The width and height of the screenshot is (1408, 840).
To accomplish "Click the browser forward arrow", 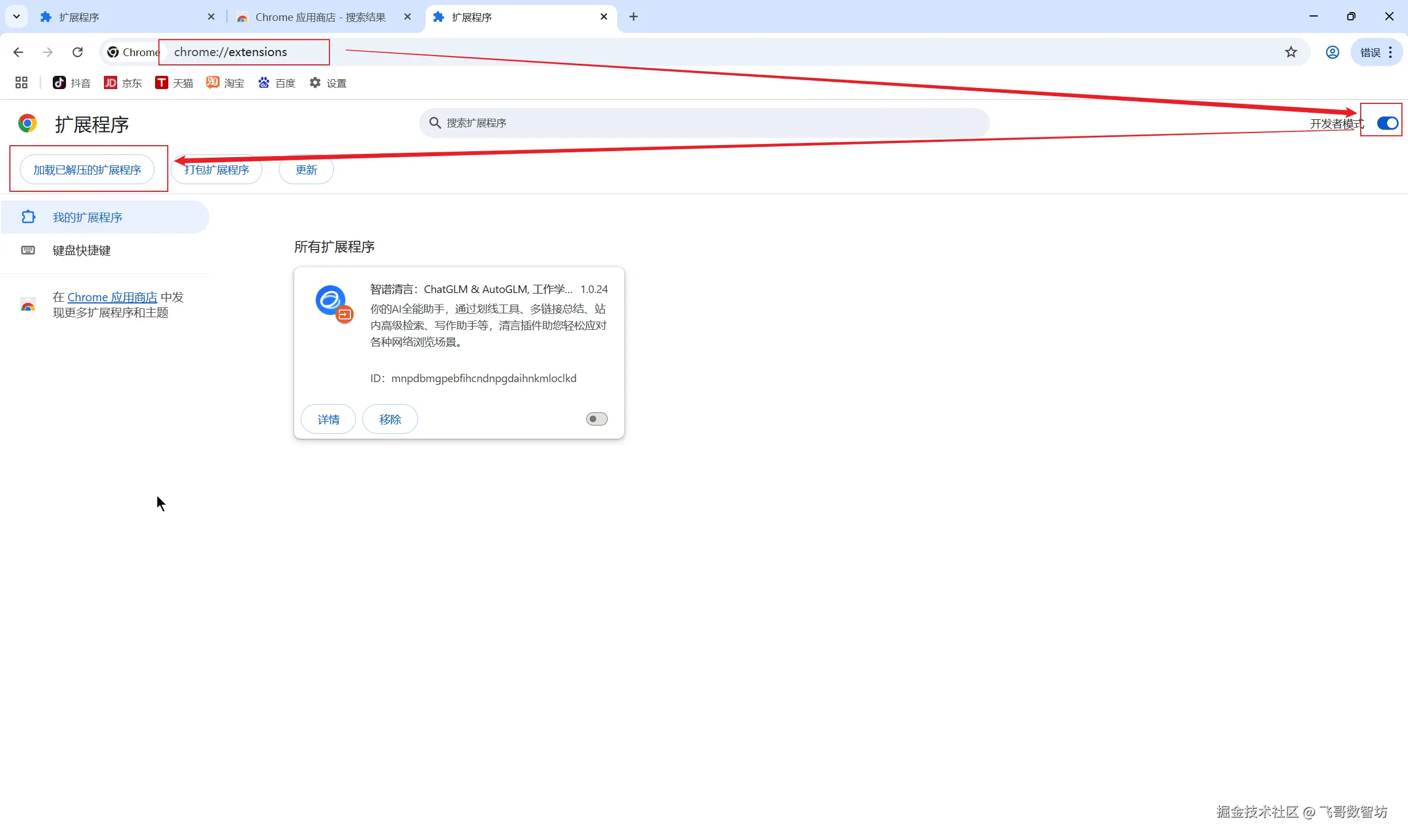I will [47, 52].
